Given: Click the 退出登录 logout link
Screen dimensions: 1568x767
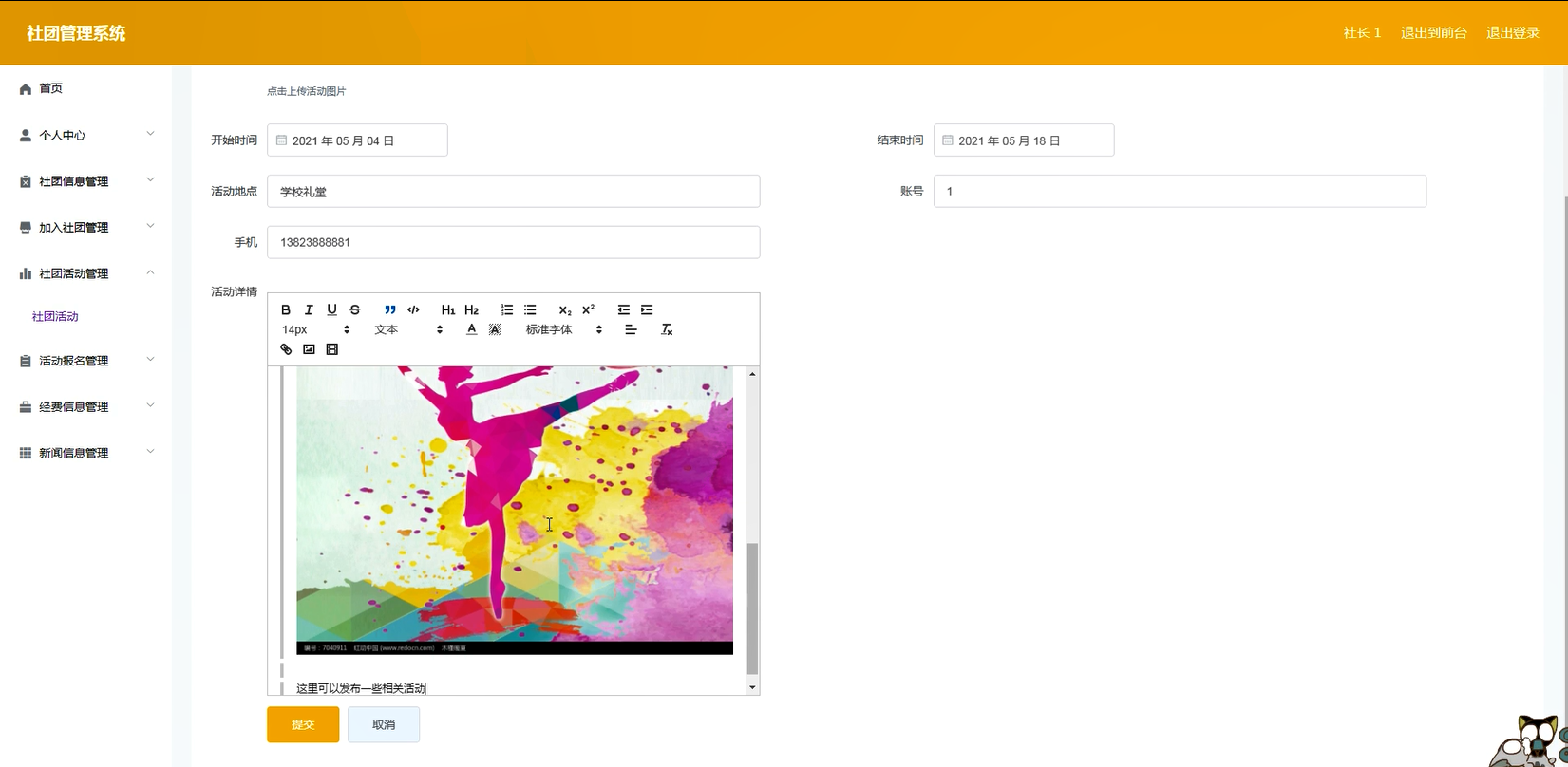Looking at the screenshot, I should click(1512, 33).
